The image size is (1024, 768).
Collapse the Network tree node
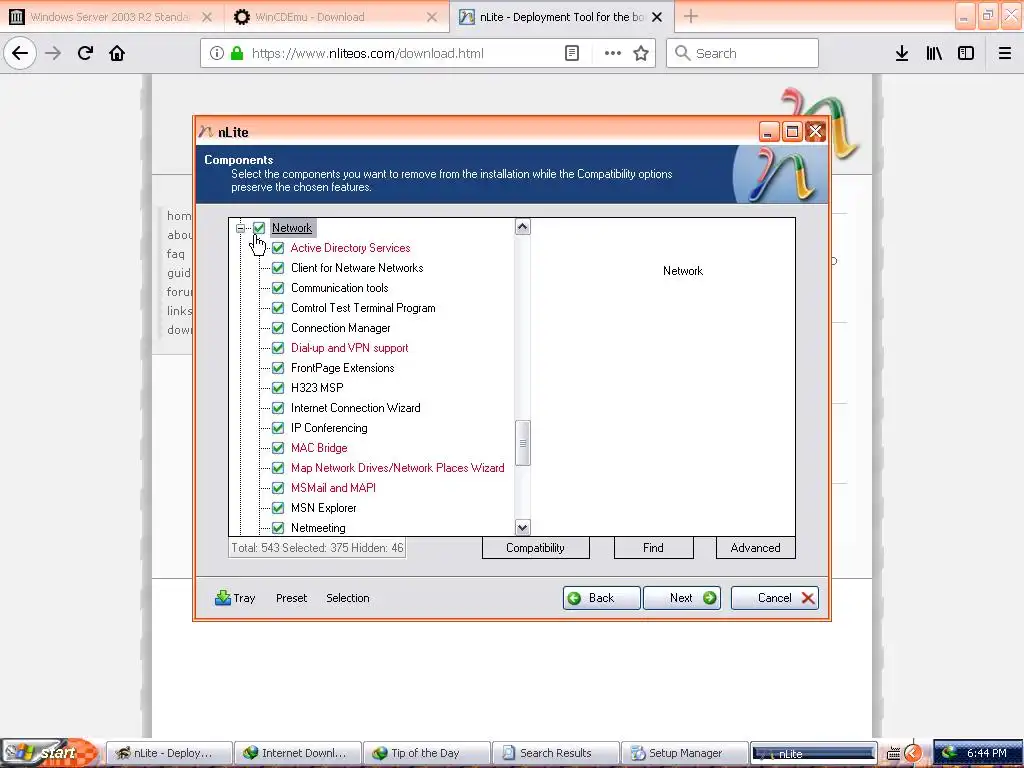pyautogui.click(x=240, y=228)
